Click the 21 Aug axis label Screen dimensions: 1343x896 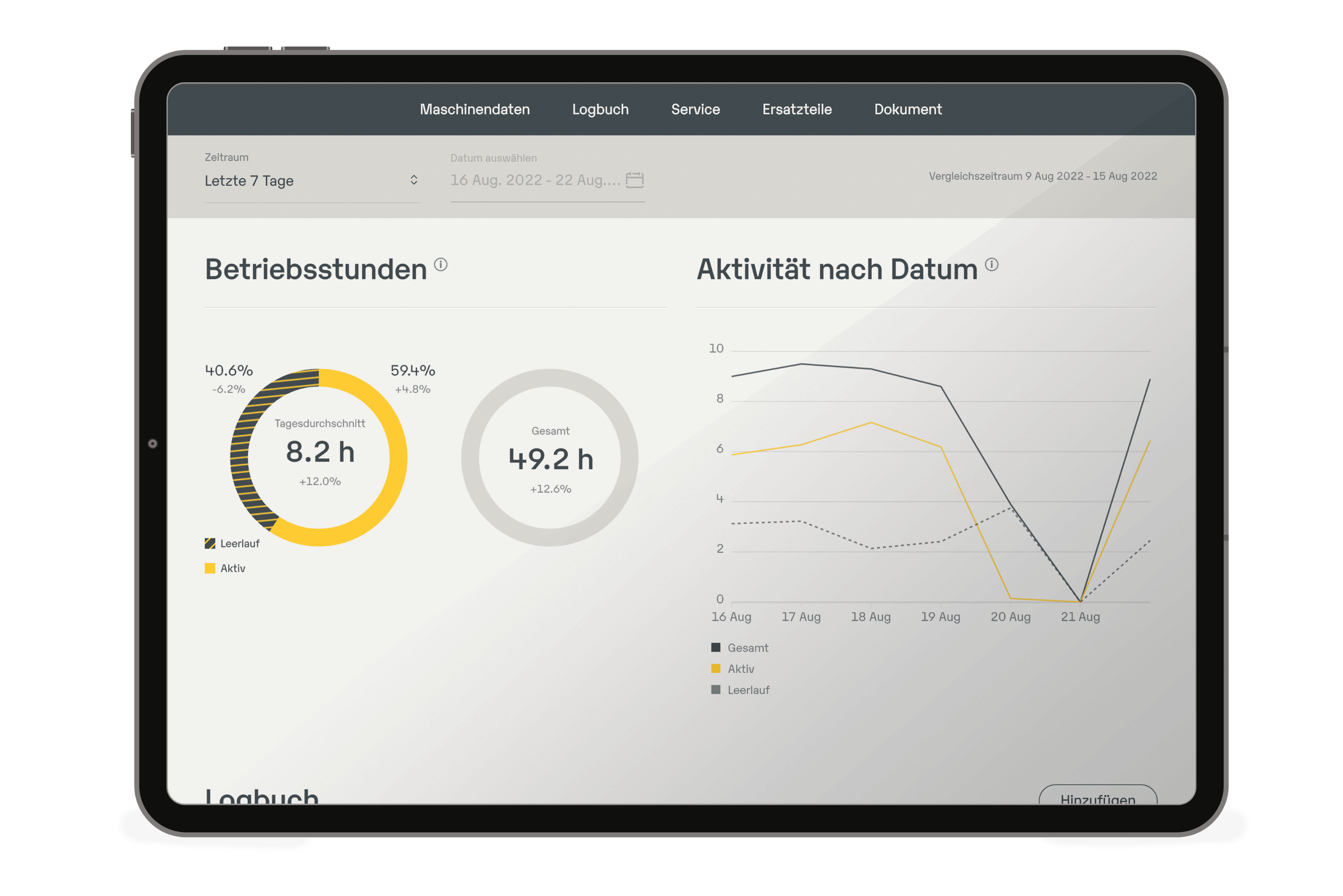[1080, 616]
